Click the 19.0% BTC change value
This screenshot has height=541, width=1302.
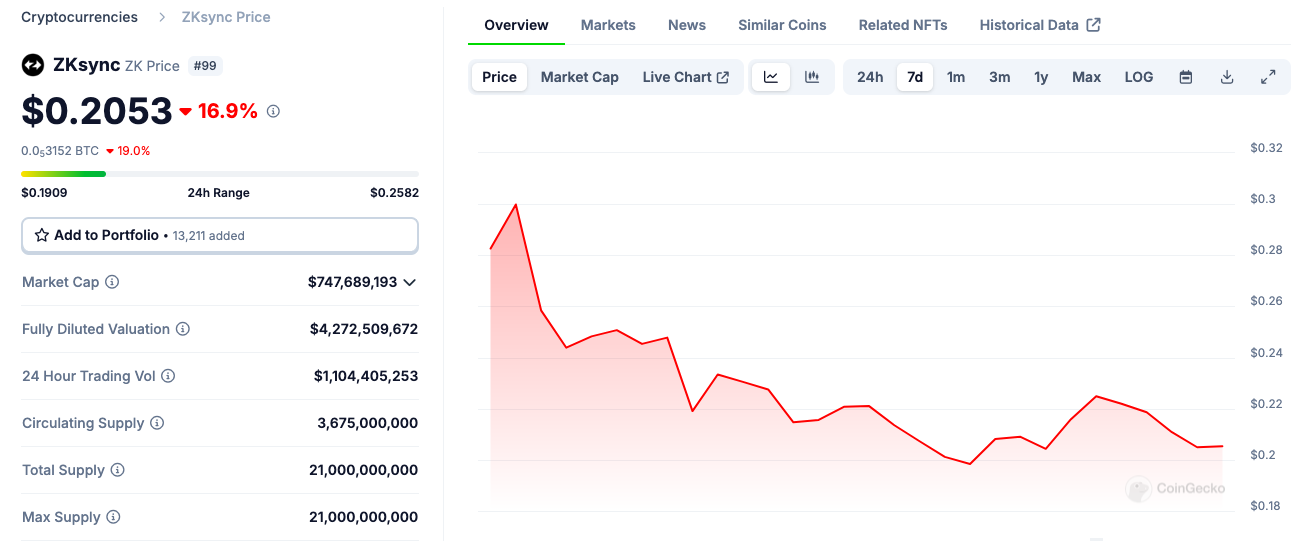click(134, 151)
